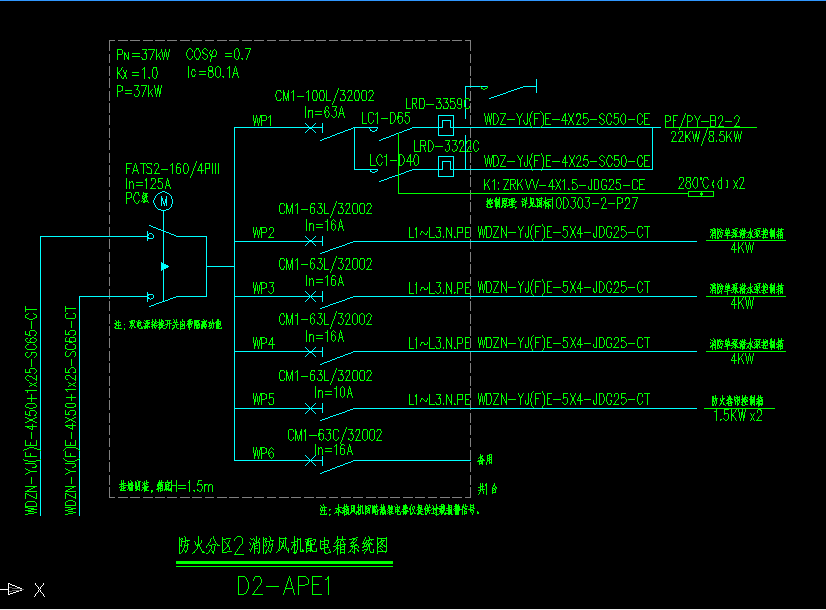Click the In=125A ATS rating text

pyautogui.click(x=148, y=184)
